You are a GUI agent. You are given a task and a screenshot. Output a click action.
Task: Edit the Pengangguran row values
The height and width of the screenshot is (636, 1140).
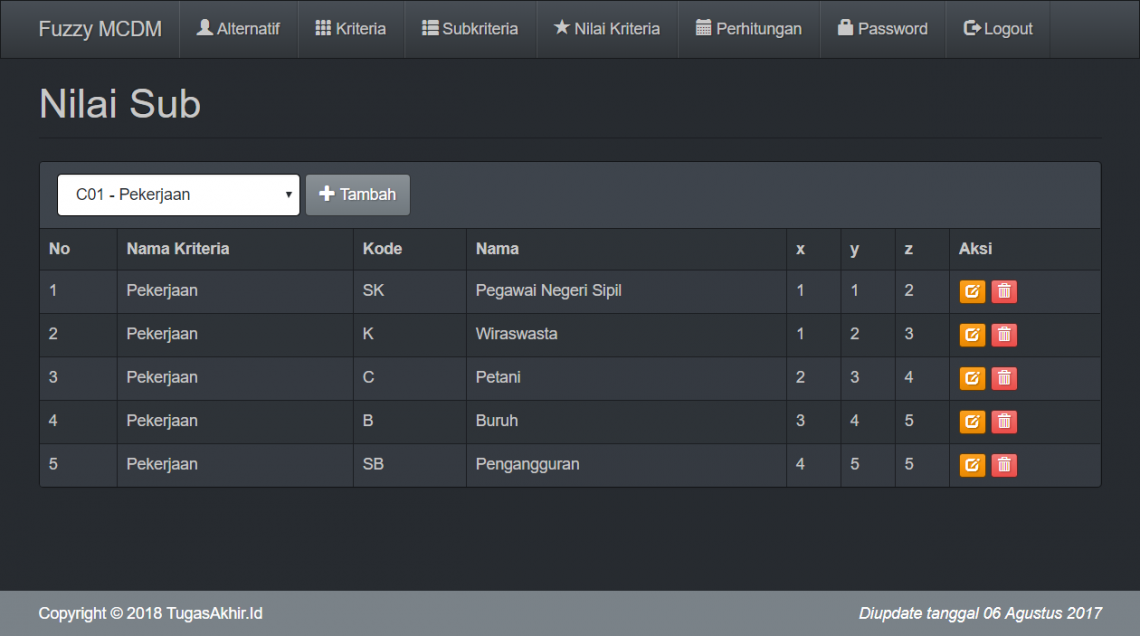point(972,464)
